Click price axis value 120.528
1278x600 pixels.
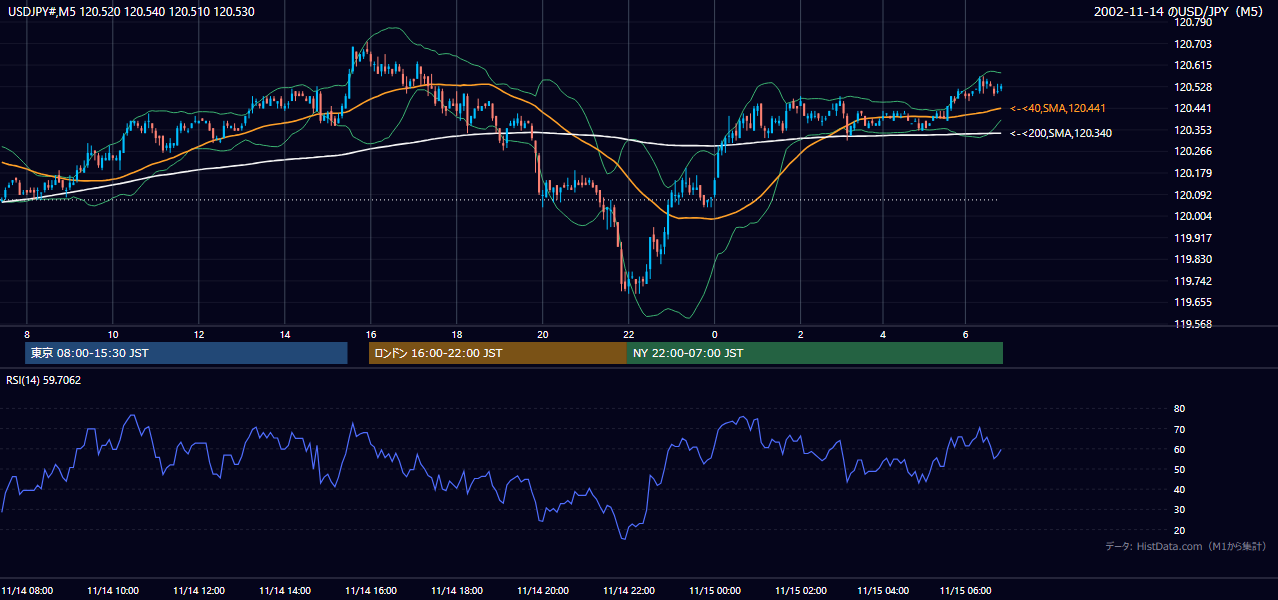tap(1193, 87)
